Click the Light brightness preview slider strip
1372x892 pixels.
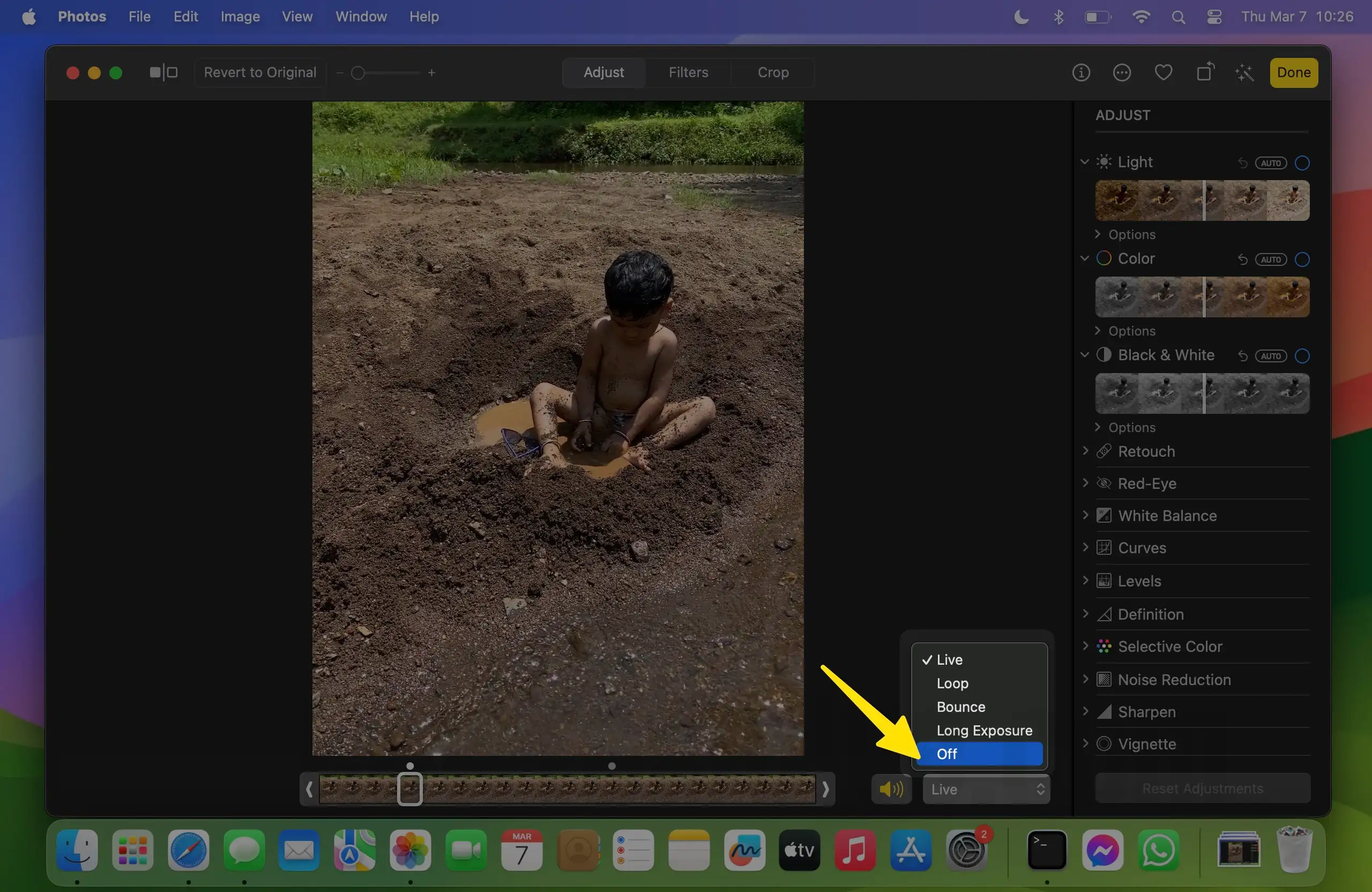[x=1202, y=200]
